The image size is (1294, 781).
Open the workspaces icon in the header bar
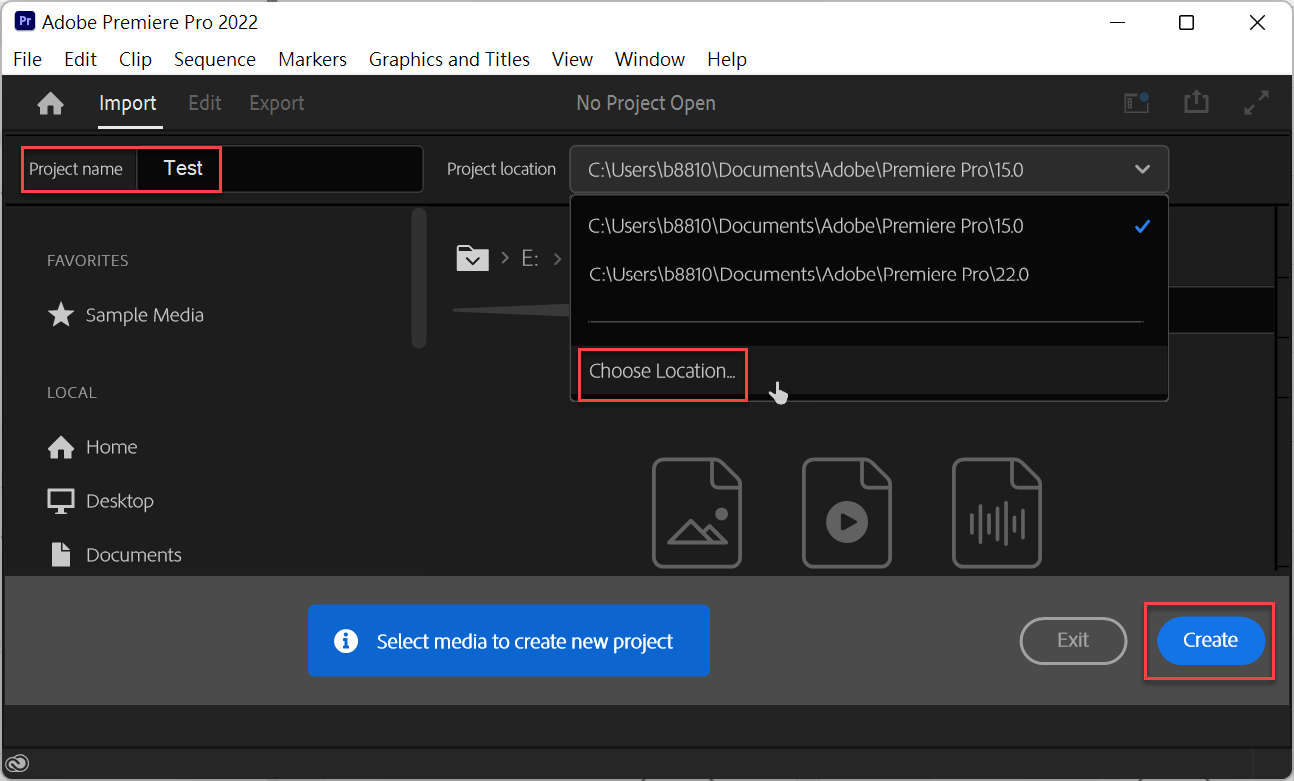pos(1136,103)
